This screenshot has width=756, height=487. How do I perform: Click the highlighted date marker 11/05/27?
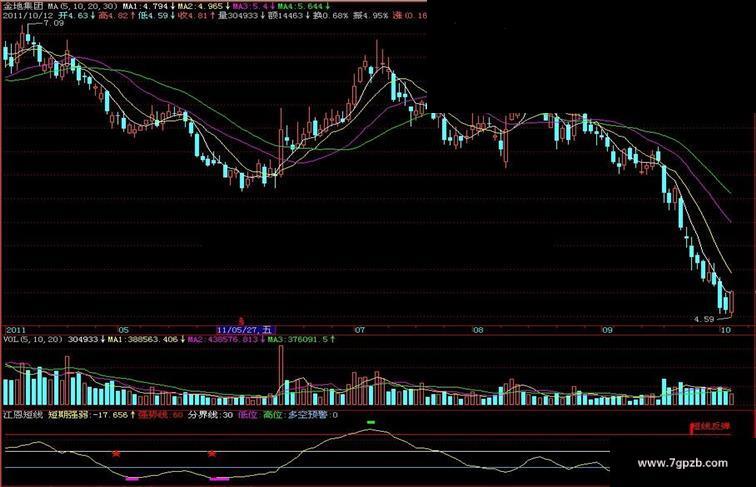pyautogui.click(x=246, y=330)
